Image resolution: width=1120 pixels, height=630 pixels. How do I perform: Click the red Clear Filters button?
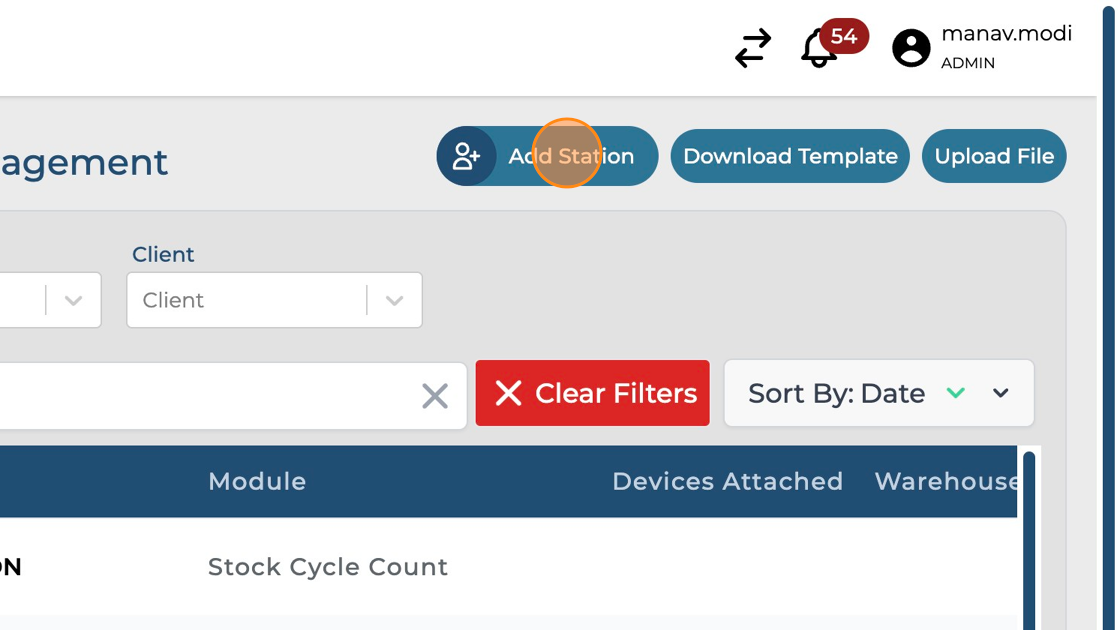point(593,393)
